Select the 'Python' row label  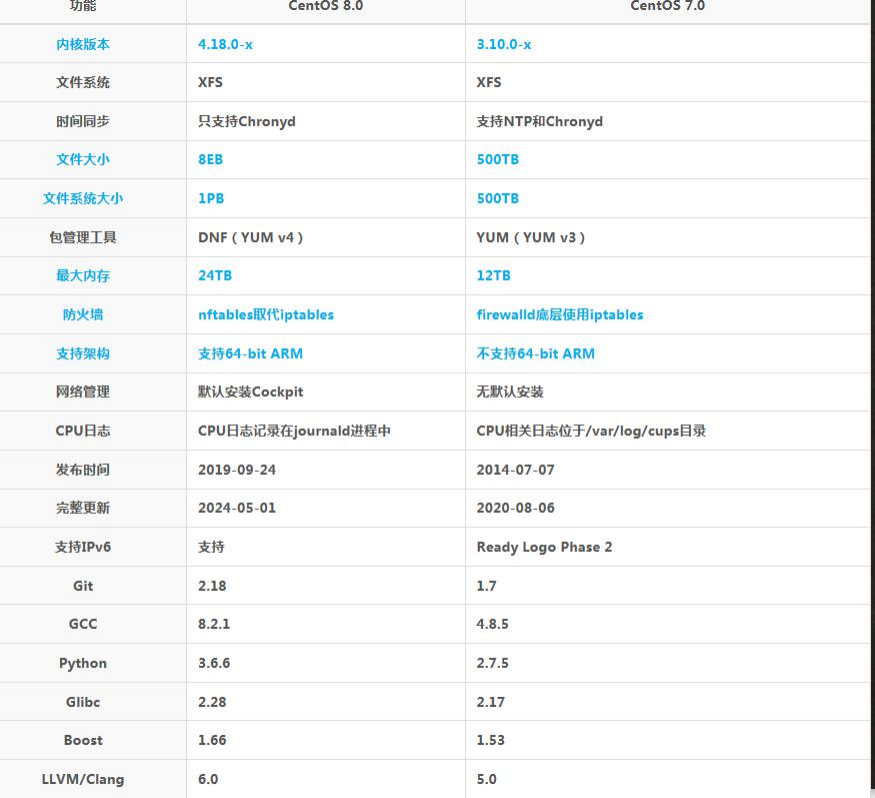click(x=83, y=662)
